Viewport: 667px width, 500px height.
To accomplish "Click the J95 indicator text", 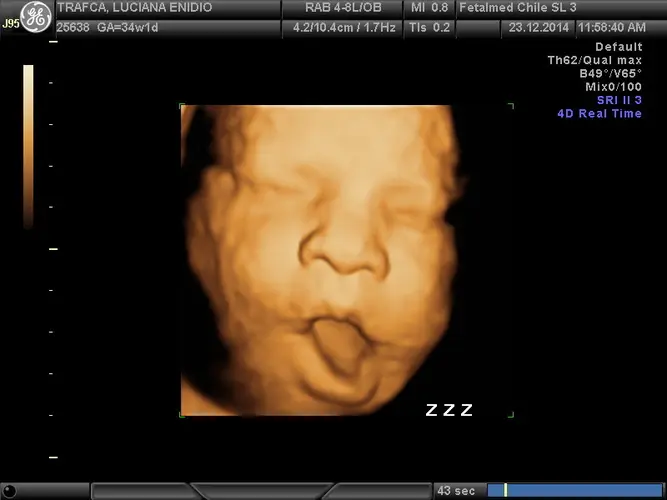I will tap(11, 23).
